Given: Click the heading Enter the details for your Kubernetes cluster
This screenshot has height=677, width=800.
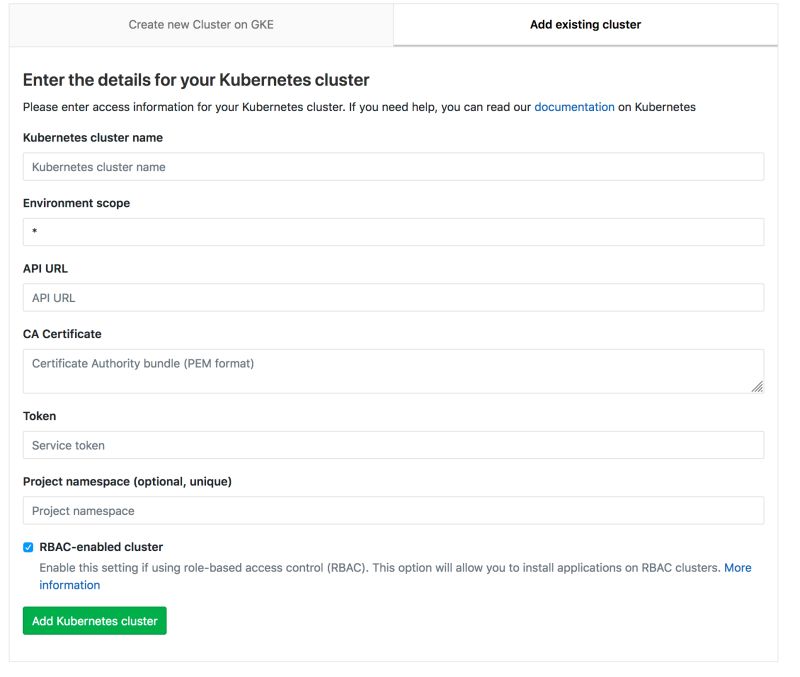Looking at the screenshot, I should point(197,78).
